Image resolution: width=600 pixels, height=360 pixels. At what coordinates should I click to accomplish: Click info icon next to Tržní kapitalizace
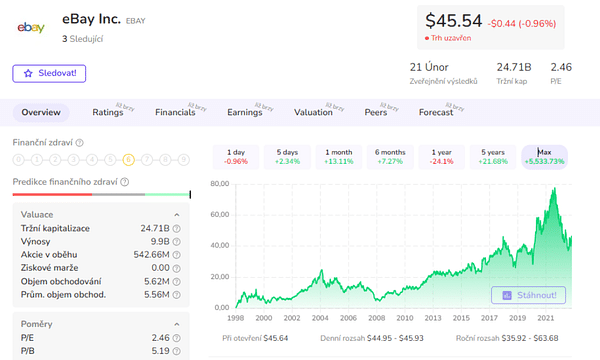point(176,229)
